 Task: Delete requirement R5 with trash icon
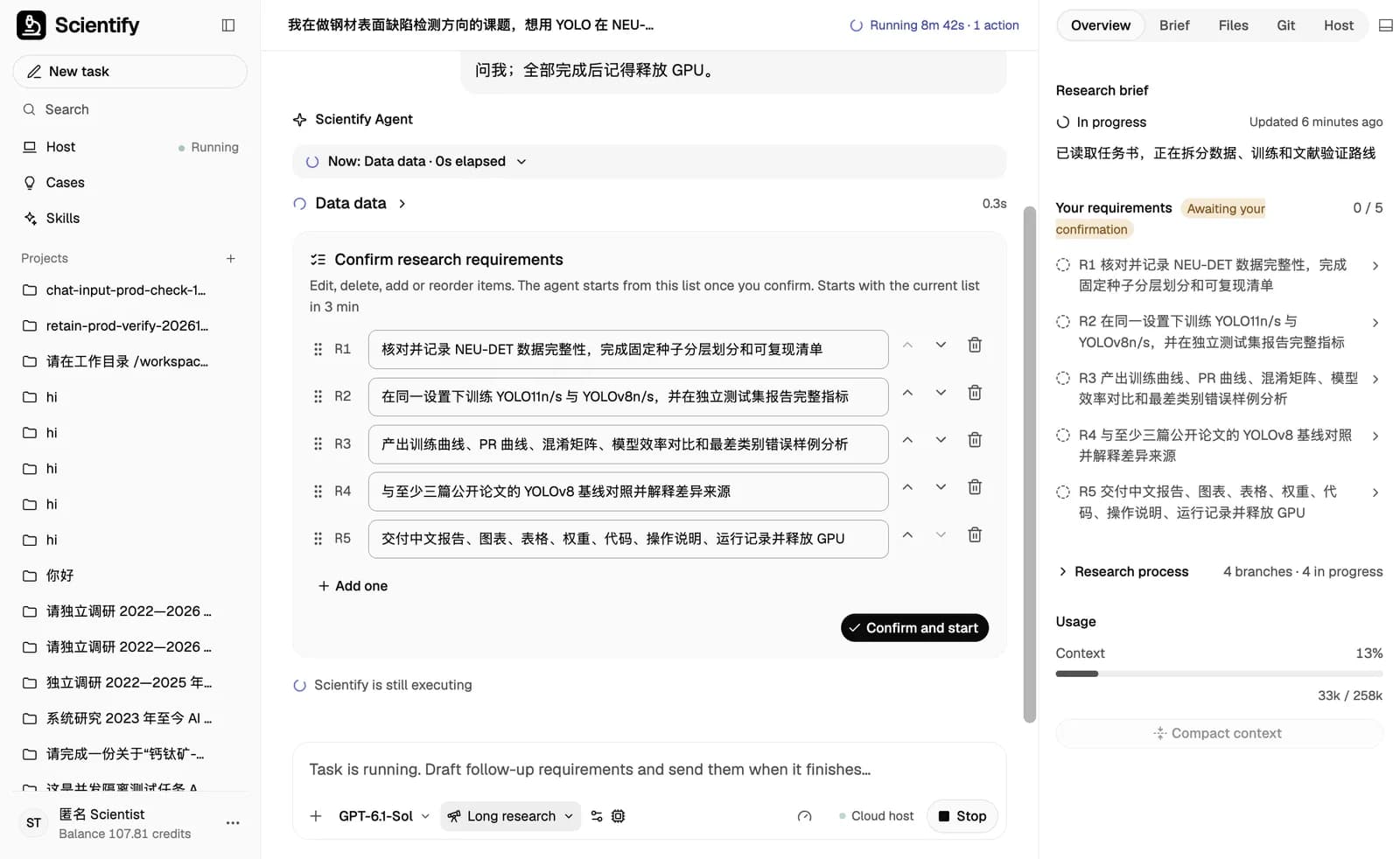tap(975, 534)
